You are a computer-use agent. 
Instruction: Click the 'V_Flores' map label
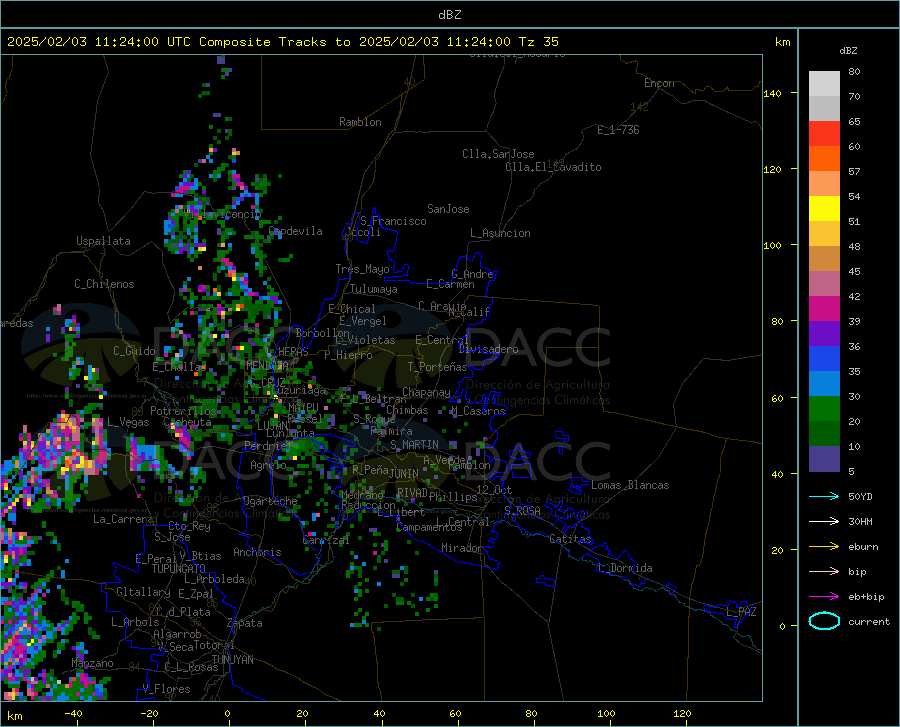[x=166, y=689]
